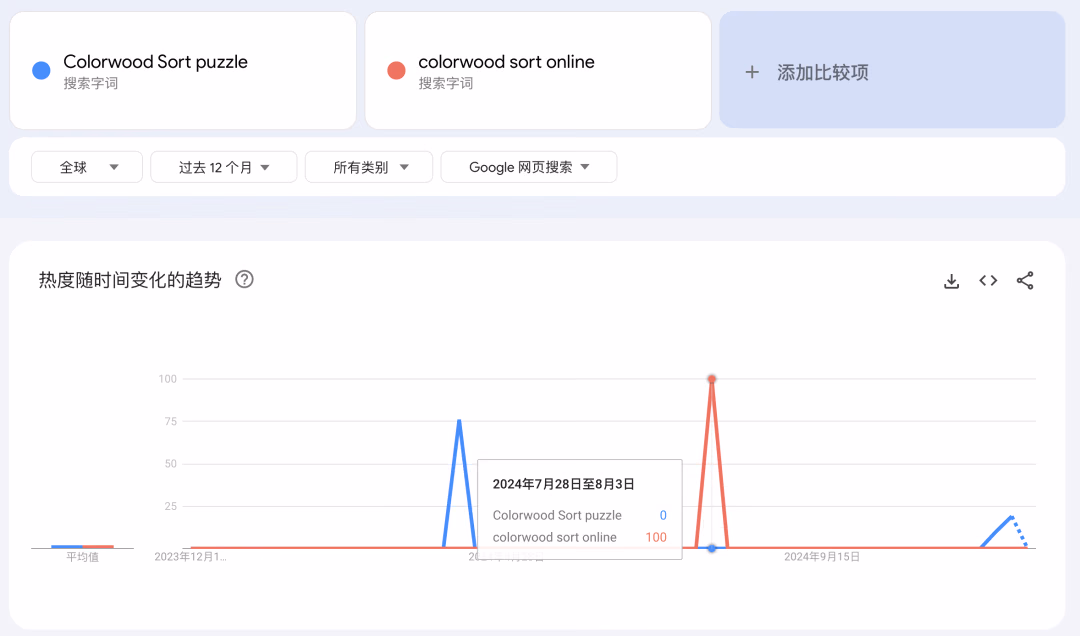This screenshot has width=1080, height=636.
Task: Click the 平均值 average bar label
Action: click(x=82, y=557)
